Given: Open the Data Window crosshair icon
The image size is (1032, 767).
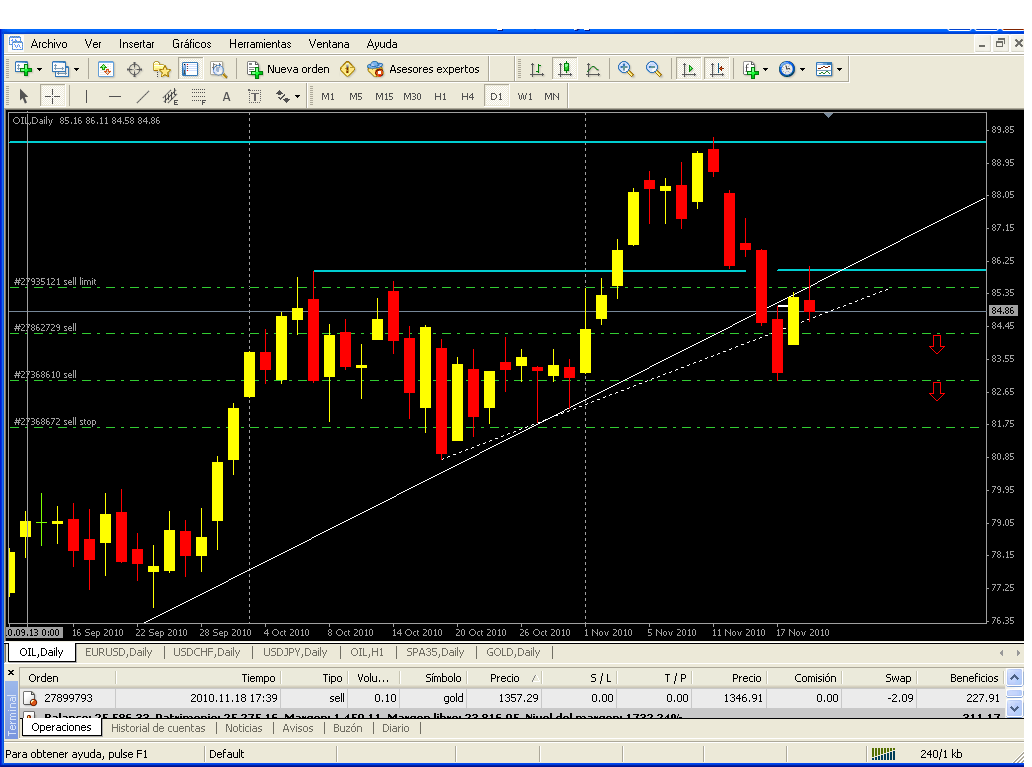Looking at the screenshot, I should click(x=134, y=69).
